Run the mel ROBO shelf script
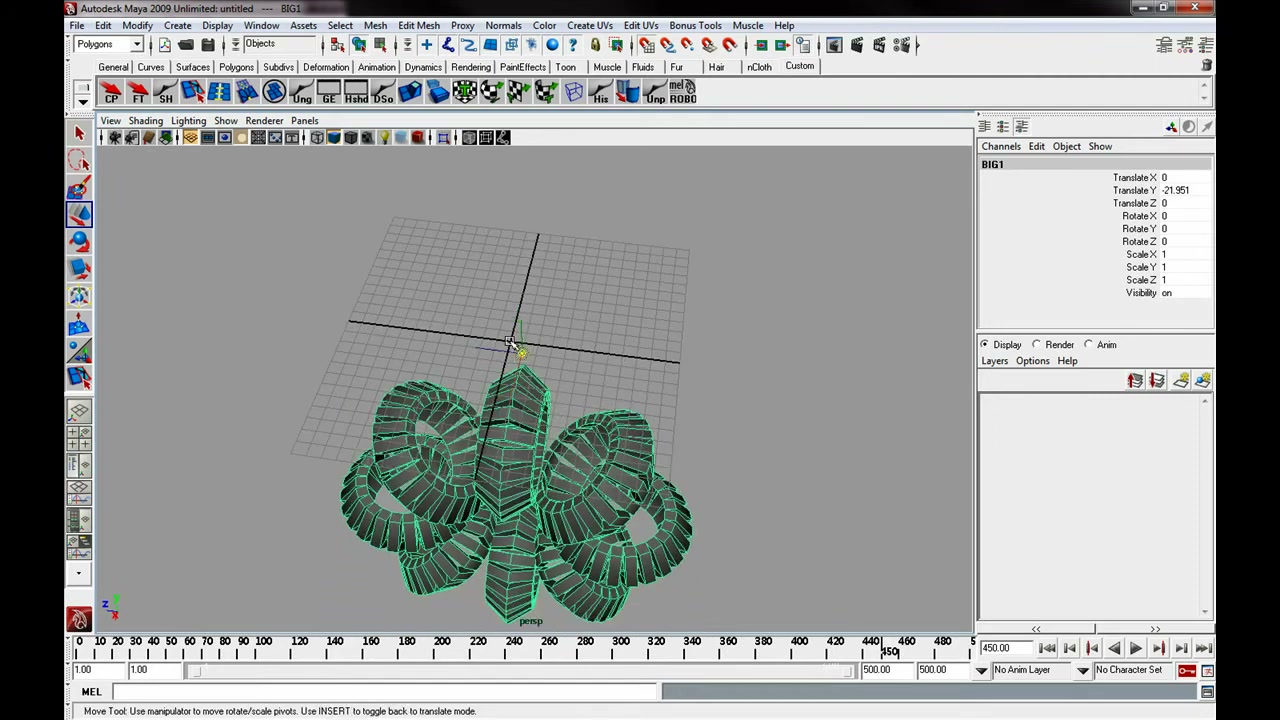The image size is (1280, 720). click(683, 92)
